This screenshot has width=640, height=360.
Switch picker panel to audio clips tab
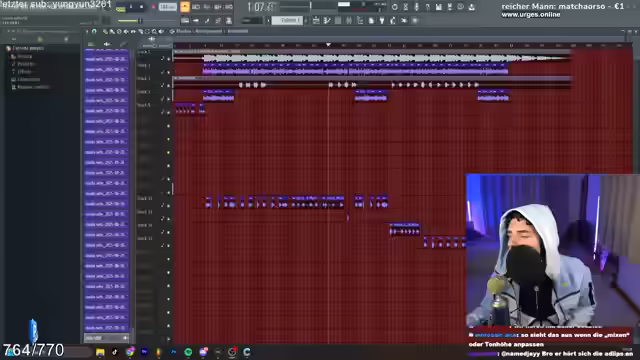(x=107, y=44)
